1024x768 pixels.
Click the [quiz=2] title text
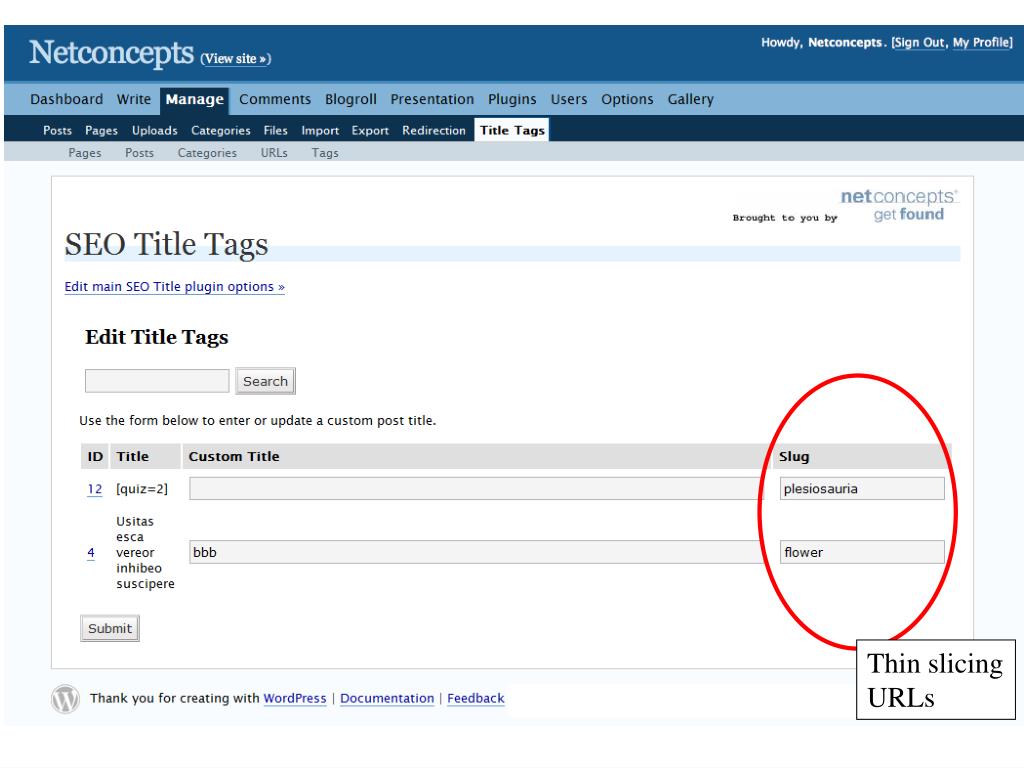142,488
